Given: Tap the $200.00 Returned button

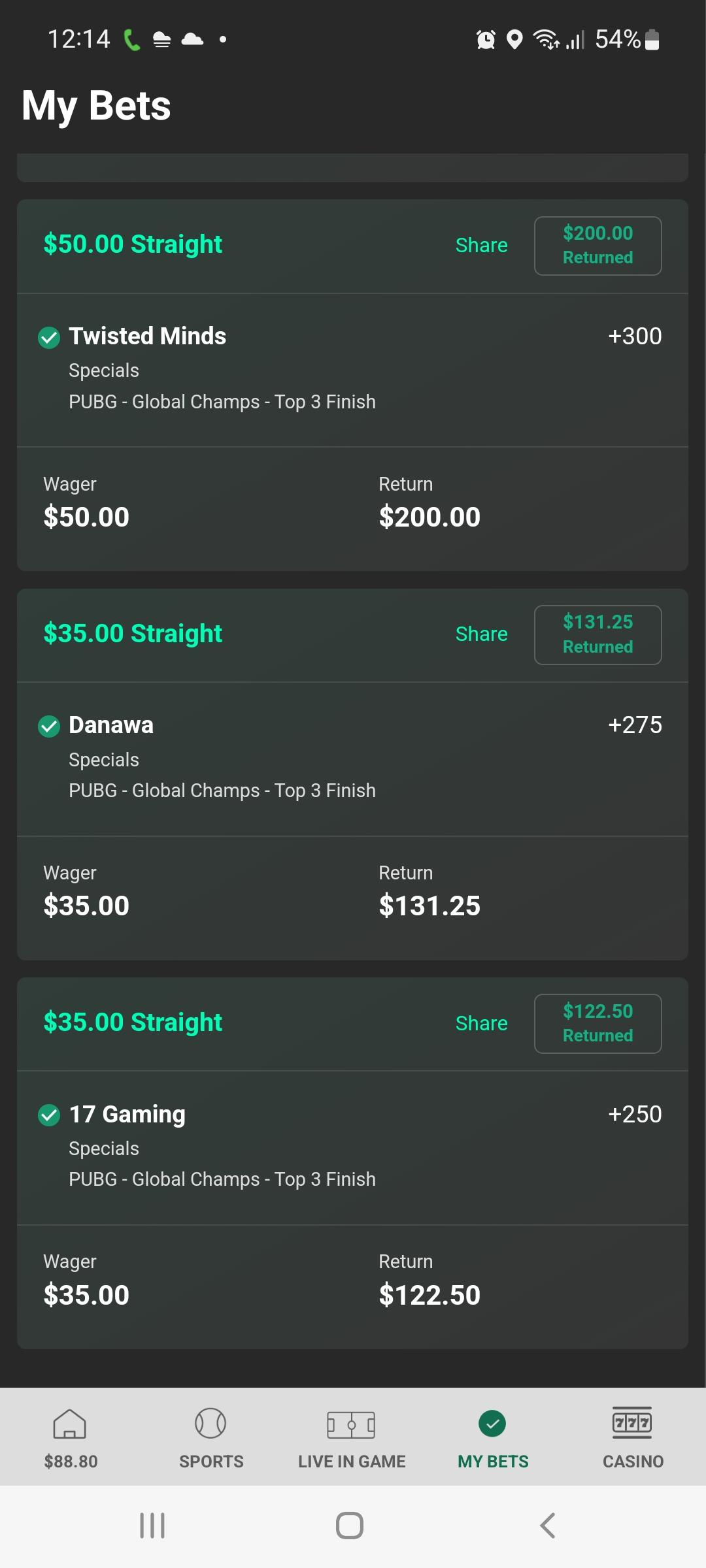Looking at the screenshot, I should [597, 246].
